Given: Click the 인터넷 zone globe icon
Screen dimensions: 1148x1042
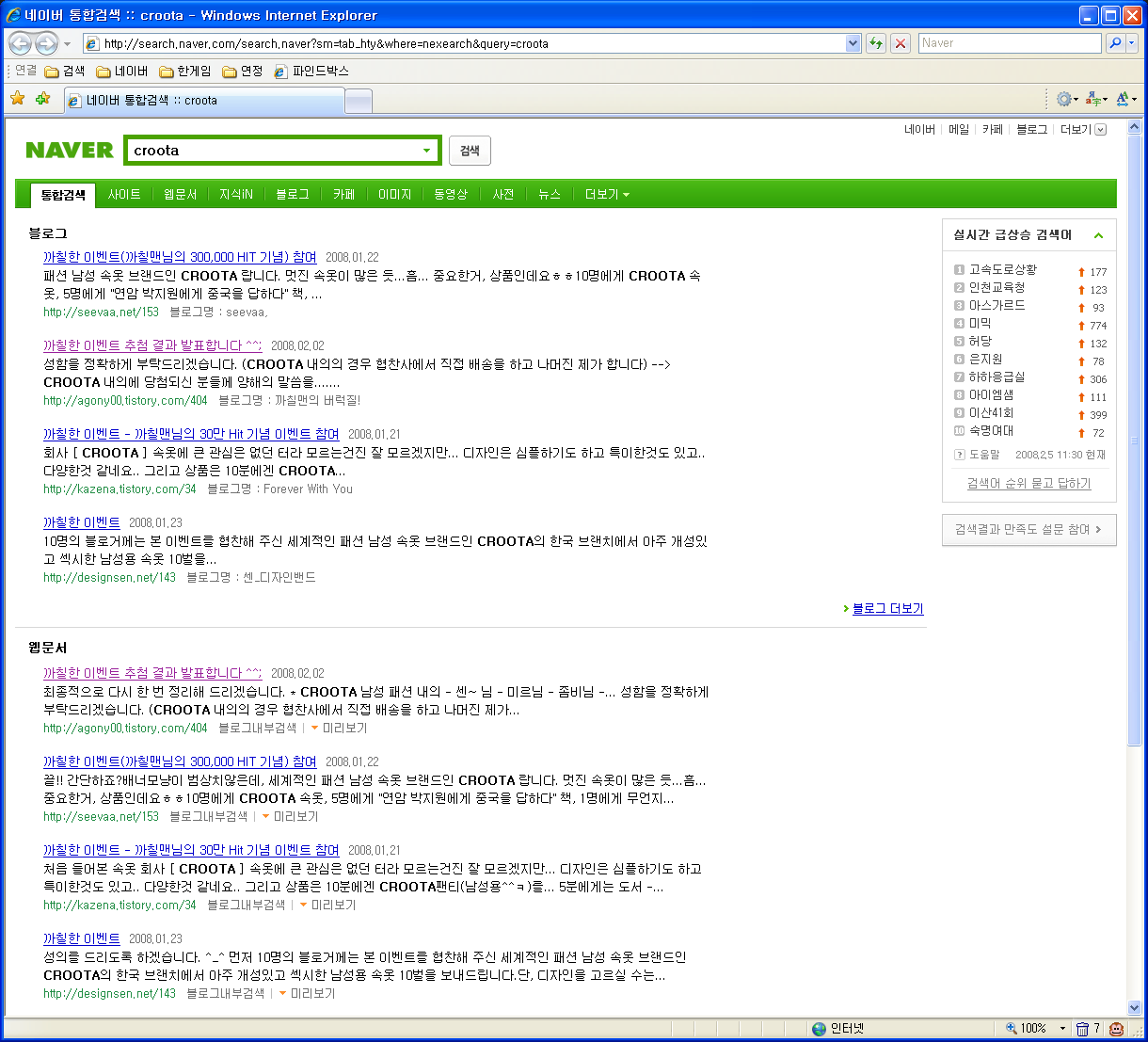Looking at the screenshot, I should click(x=819, y=1029).
